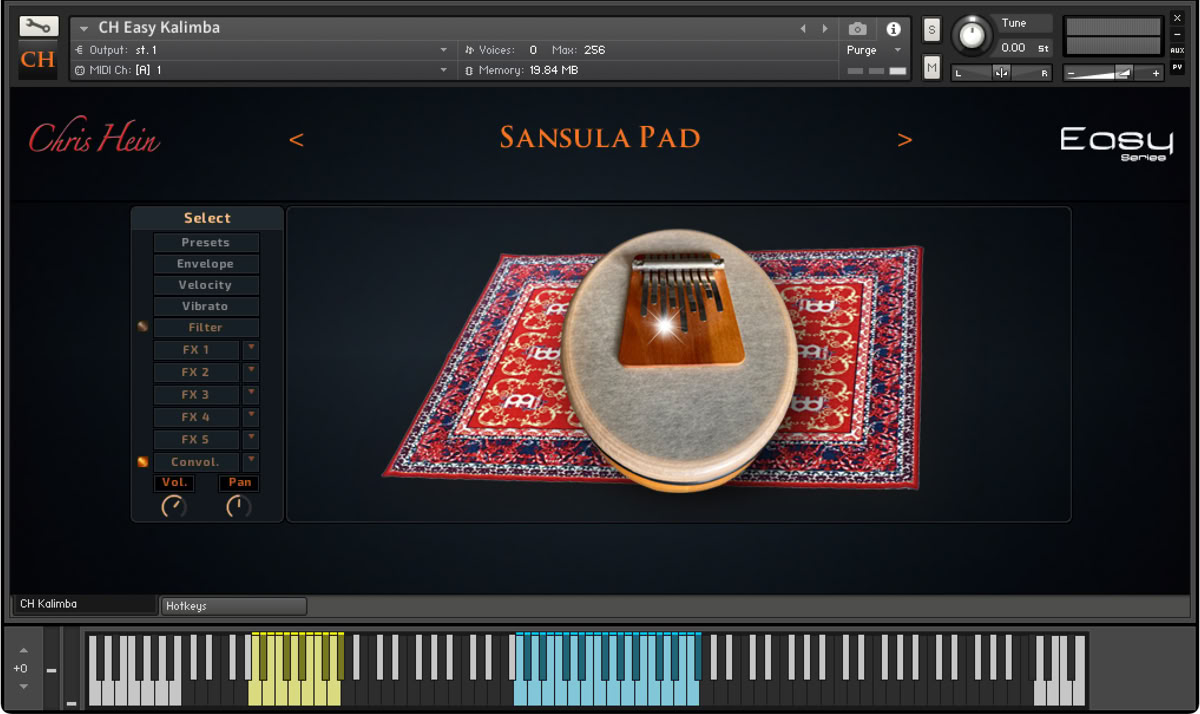
Task: Open the wrench edit-mode icon
Action: (38, 26)
